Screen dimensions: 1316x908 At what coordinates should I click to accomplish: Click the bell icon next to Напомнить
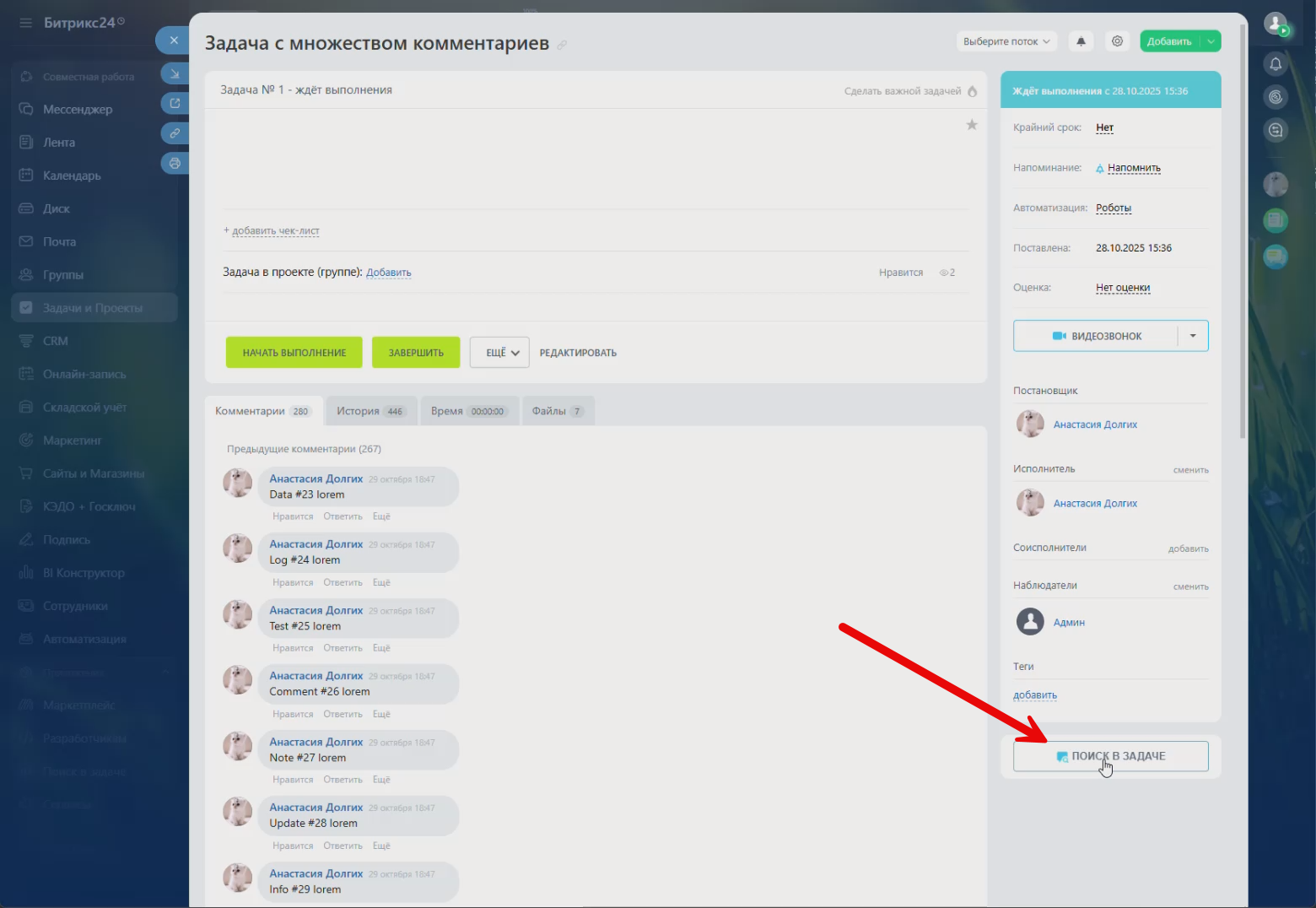(1100, 169)
